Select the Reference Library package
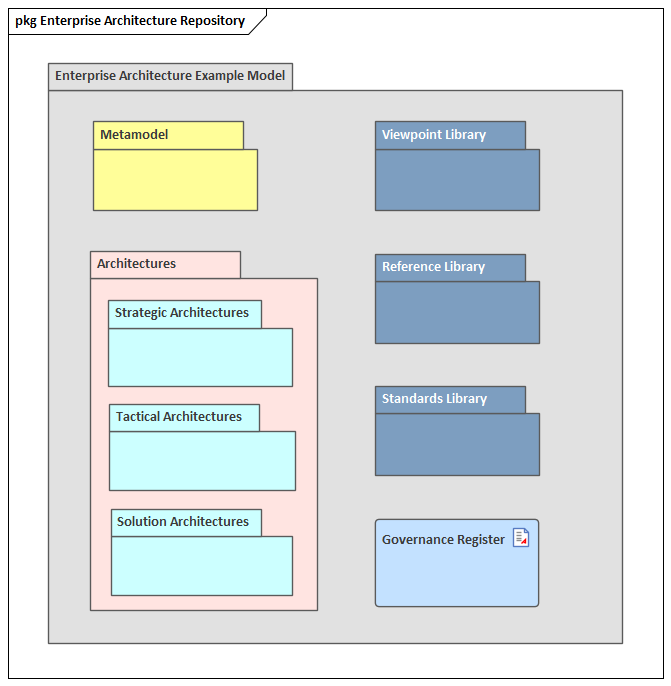Viewport: 671px width, 686px height. pyautogui.click(x=457, y=299)
